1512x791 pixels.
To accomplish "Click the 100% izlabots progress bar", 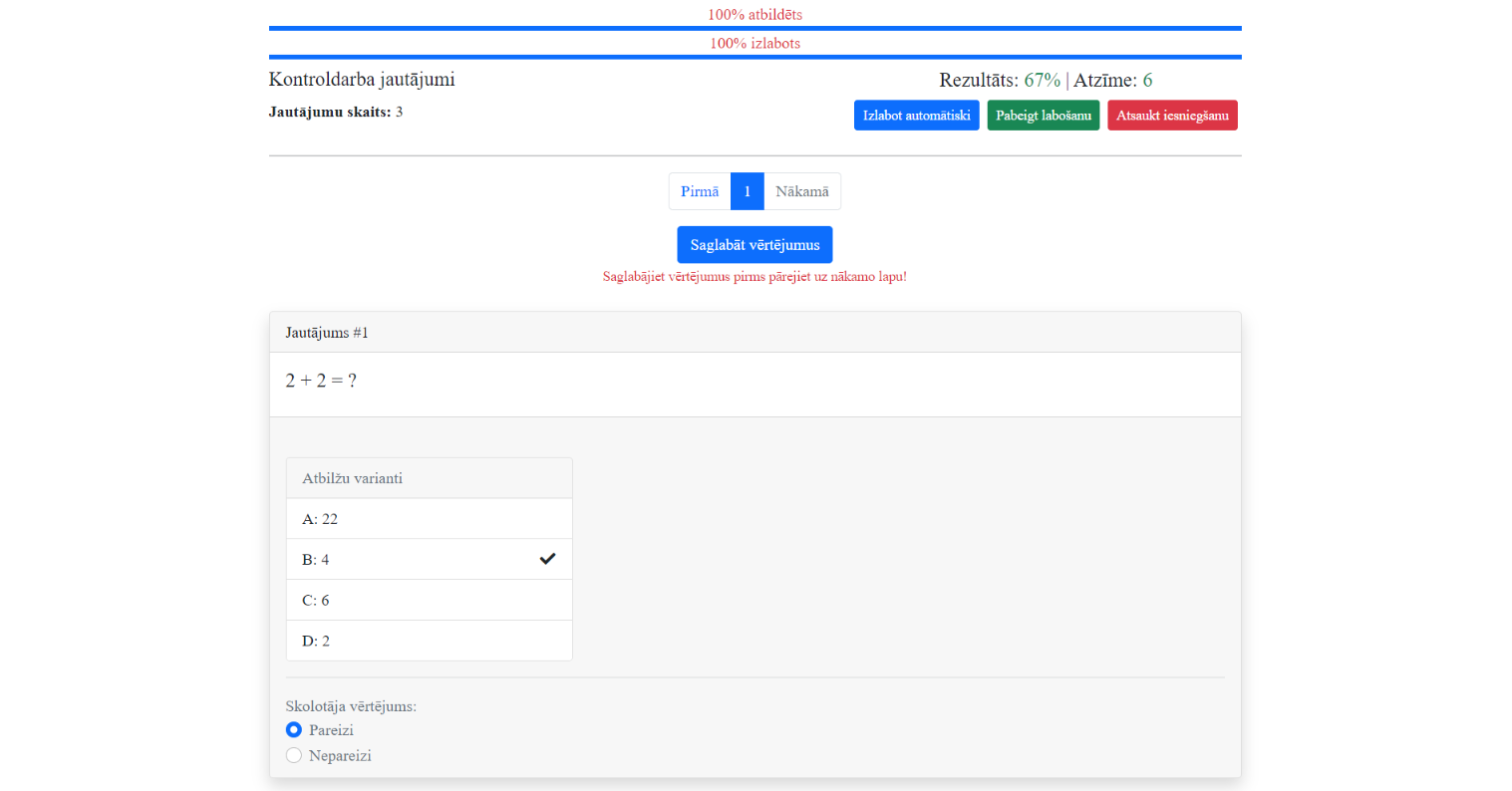I will tap(755, 57).
